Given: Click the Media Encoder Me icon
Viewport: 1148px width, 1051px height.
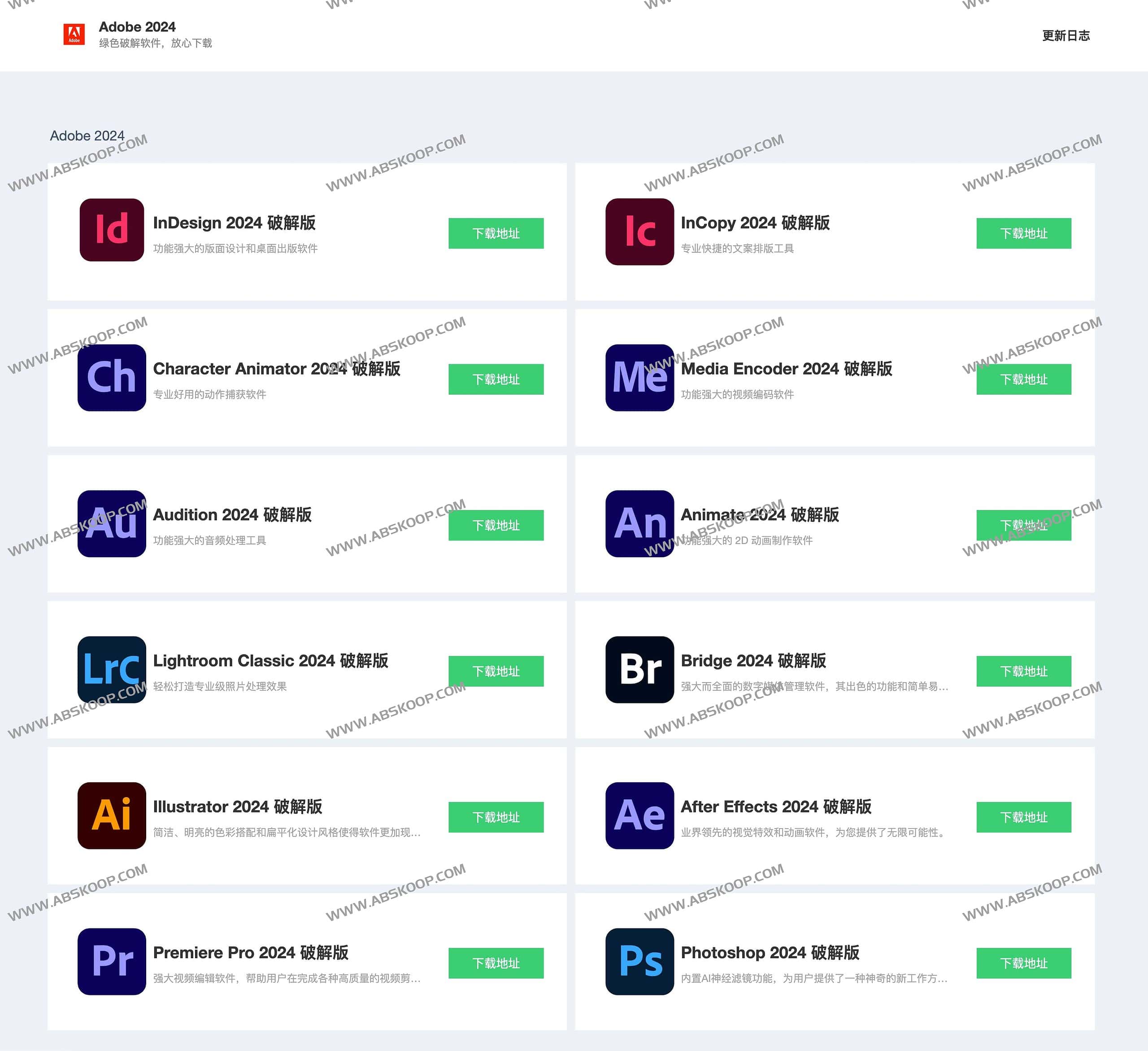Looking at the screenshot, I should click(x=639, y=378).
